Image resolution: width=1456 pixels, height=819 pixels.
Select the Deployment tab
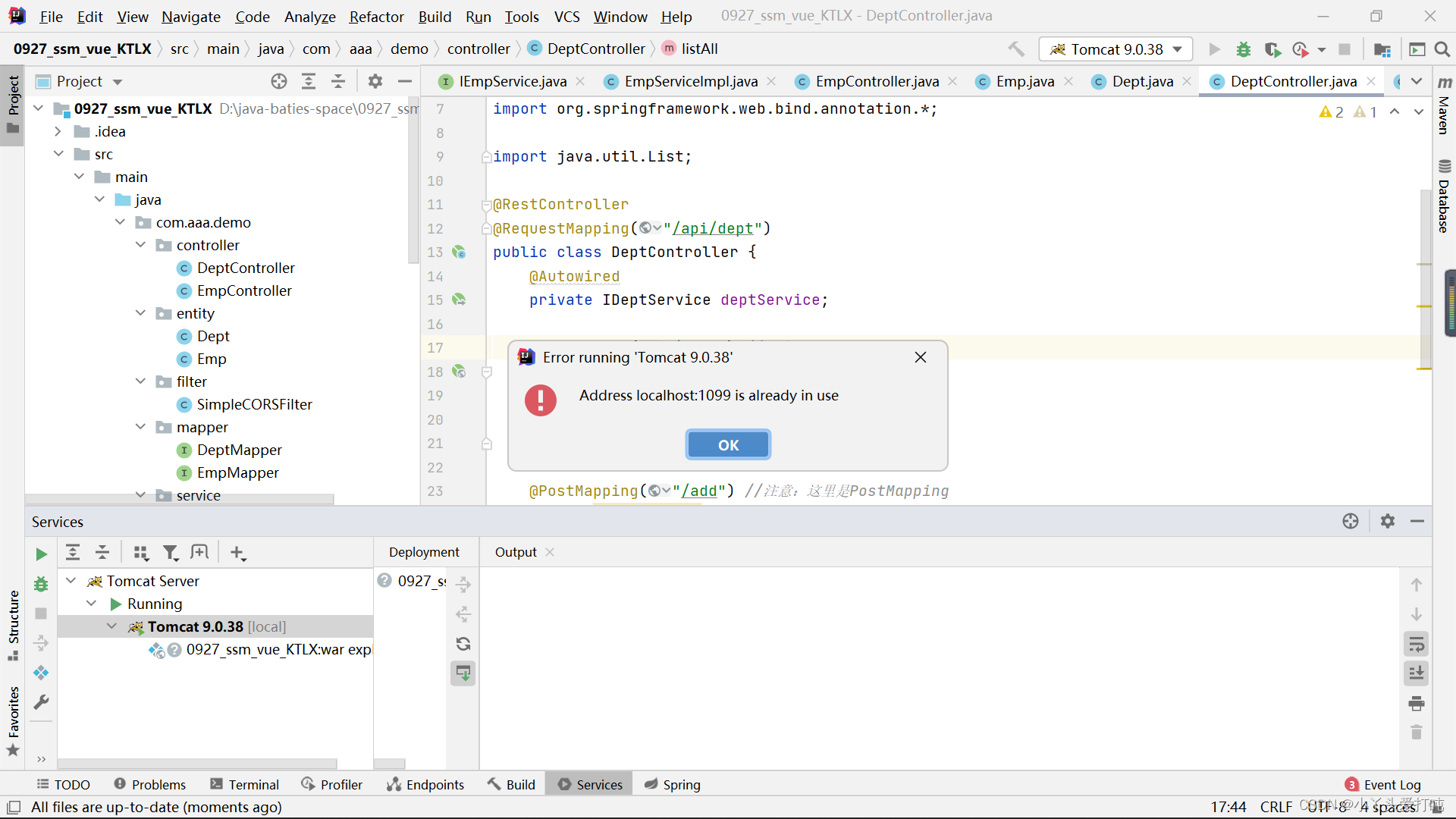(x=424, y=552)
